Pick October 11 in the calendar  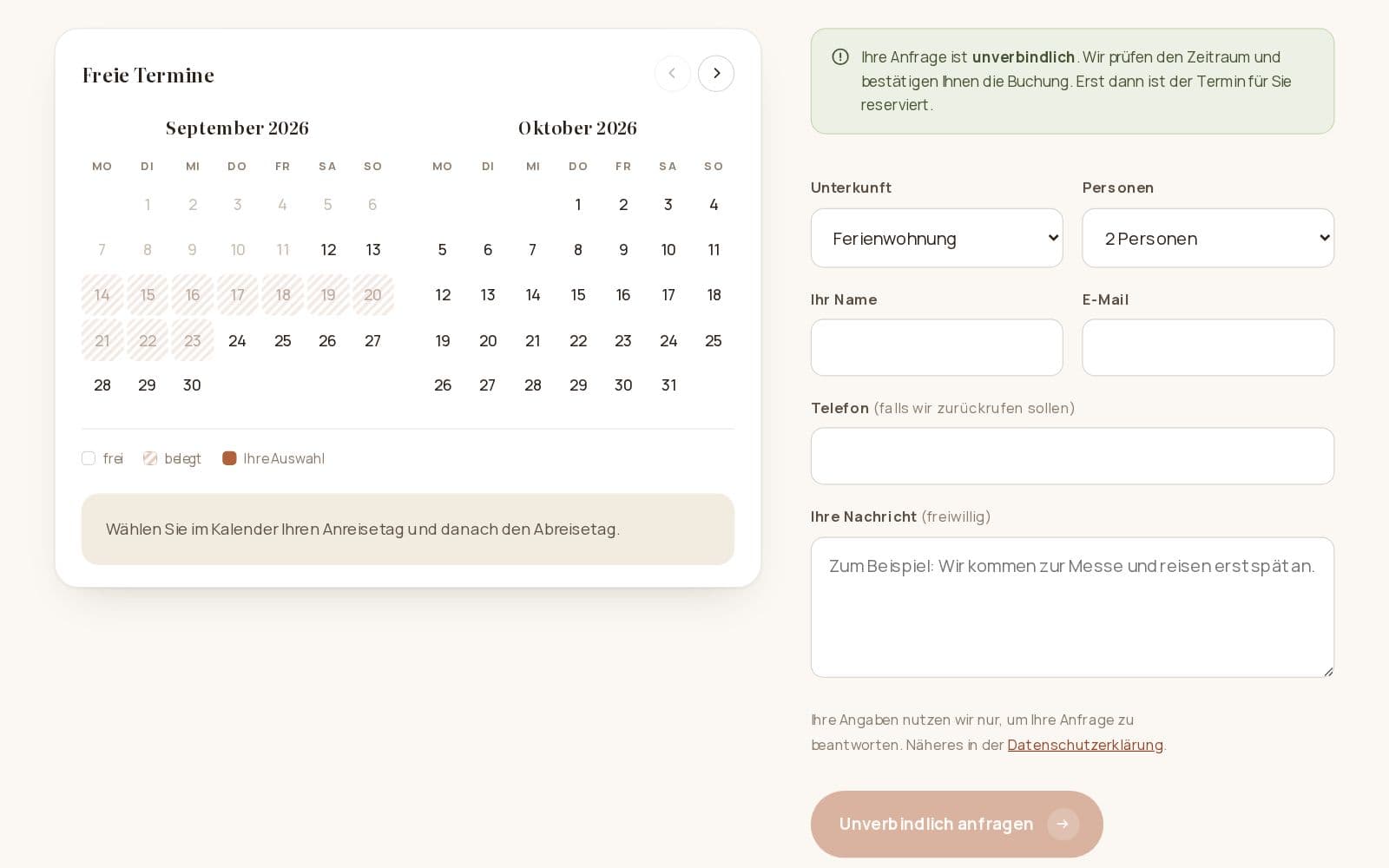click(x=714, y=250)
